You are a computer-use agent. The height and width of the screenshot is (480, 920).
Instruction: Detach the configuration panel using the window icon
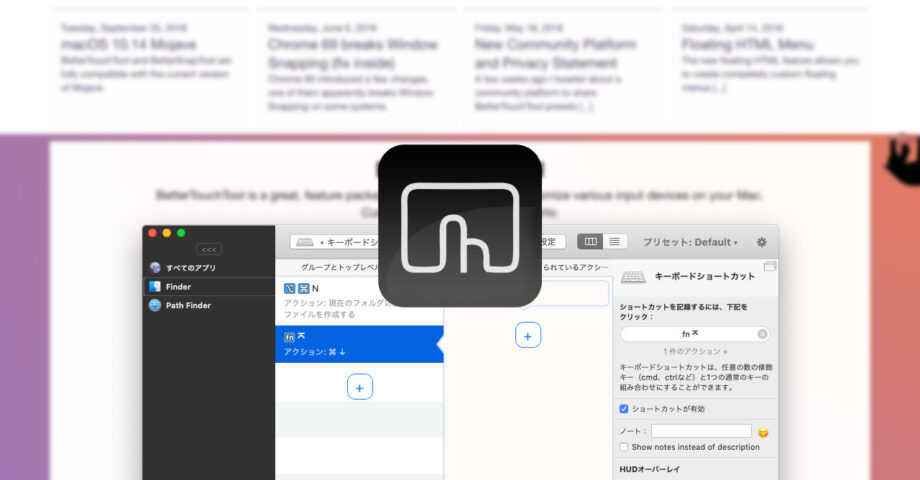(769, 266)
